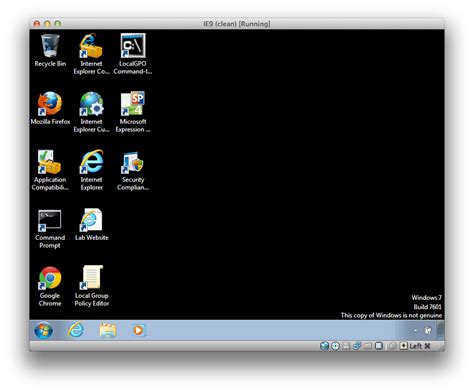Screen dimensions: 474x392
Task: Select the Lab Website shortcut
Action: coord(91,224)
